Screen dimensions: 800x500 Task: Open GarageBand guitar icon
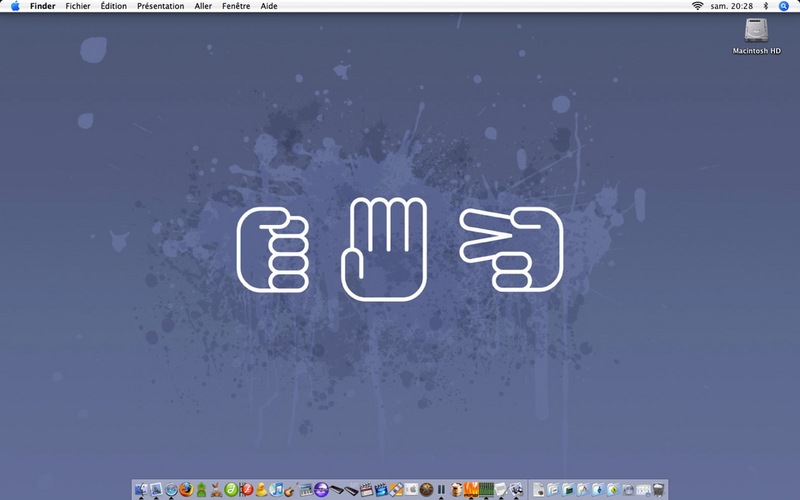291,490
